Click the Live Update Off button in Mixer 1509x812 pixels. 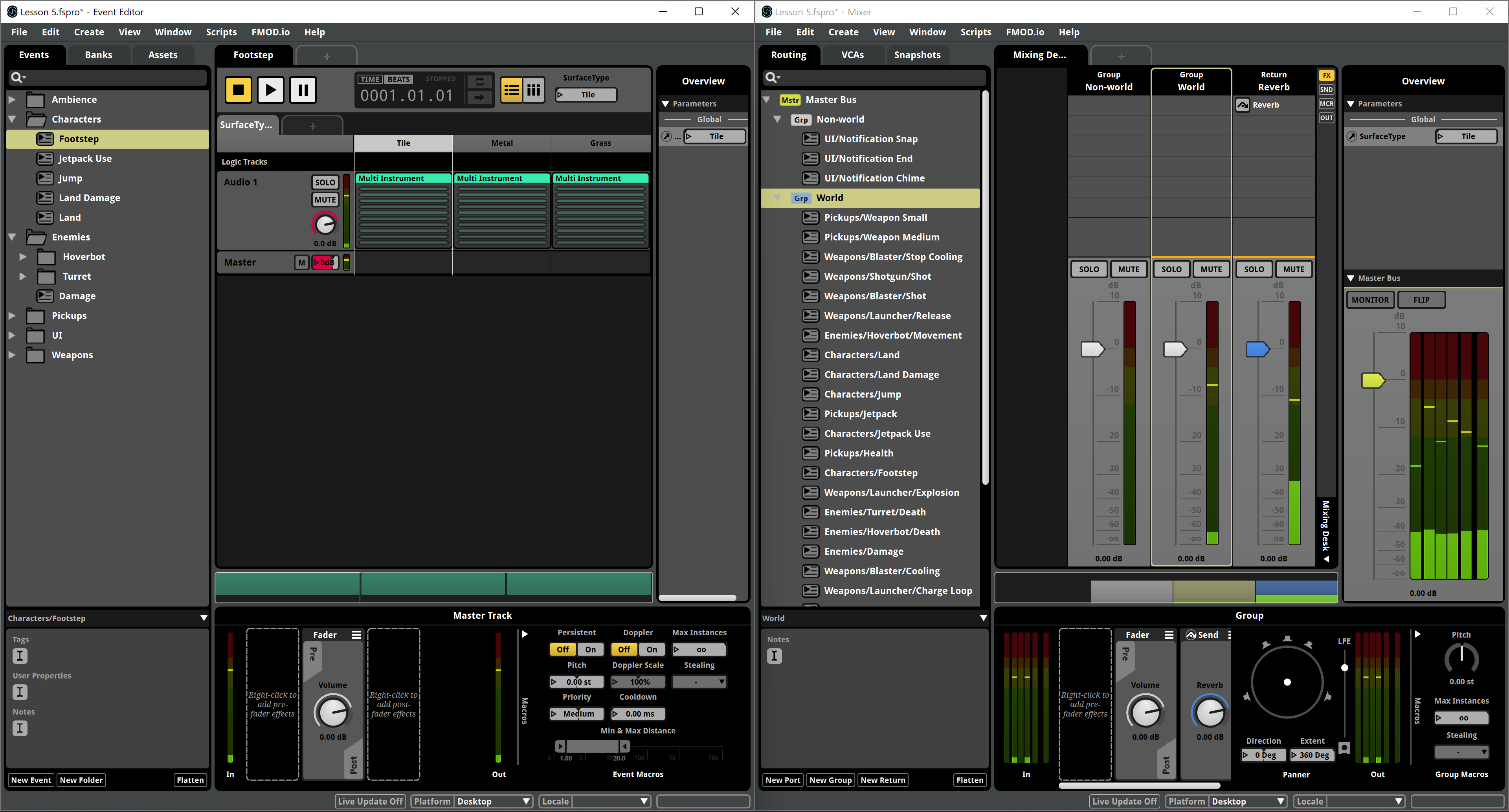click(x=1124, y=801)
